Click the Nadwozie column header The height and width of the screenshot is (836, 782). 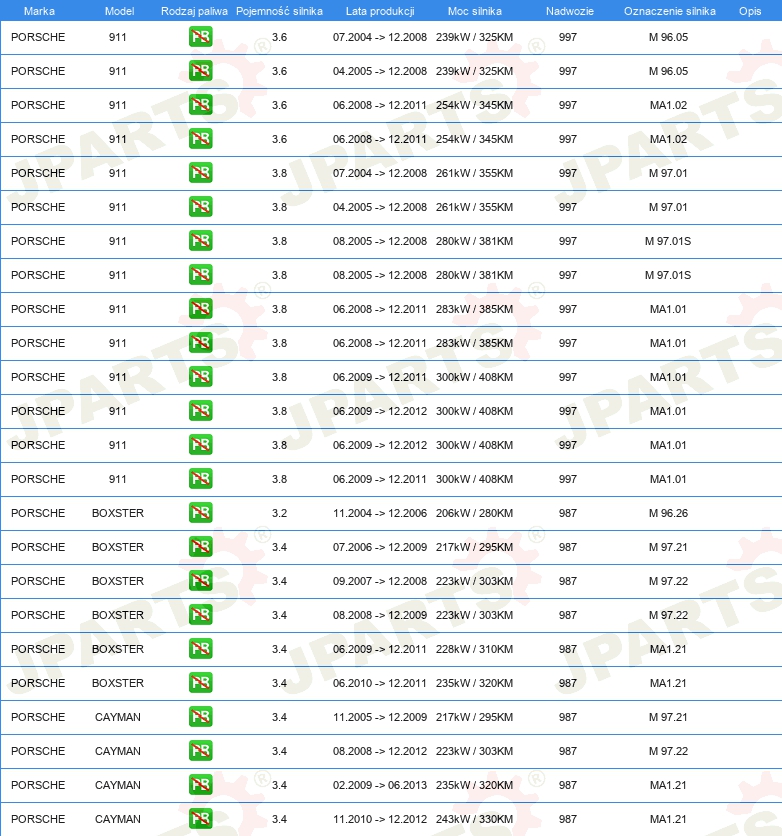point(569,11)
